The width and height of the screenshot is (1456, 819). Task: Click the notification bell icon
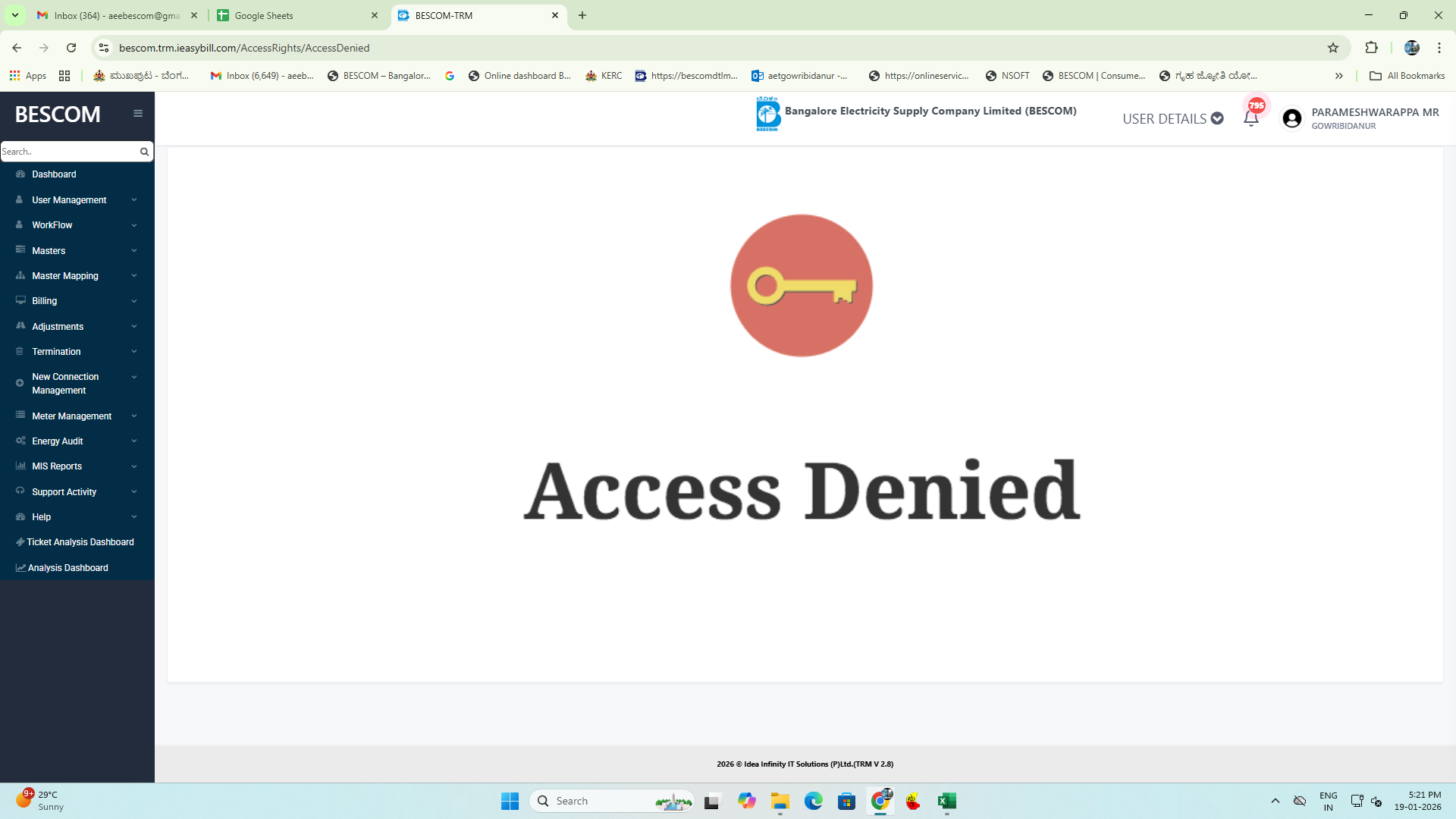point(1250,118)
